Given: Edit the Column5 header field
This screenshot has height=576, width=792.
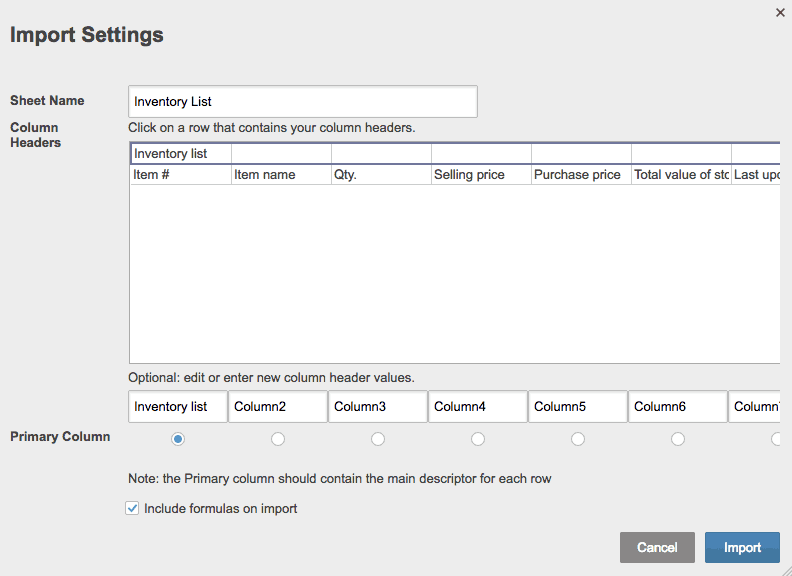Looking at the screenshot, I should [578, 407].
